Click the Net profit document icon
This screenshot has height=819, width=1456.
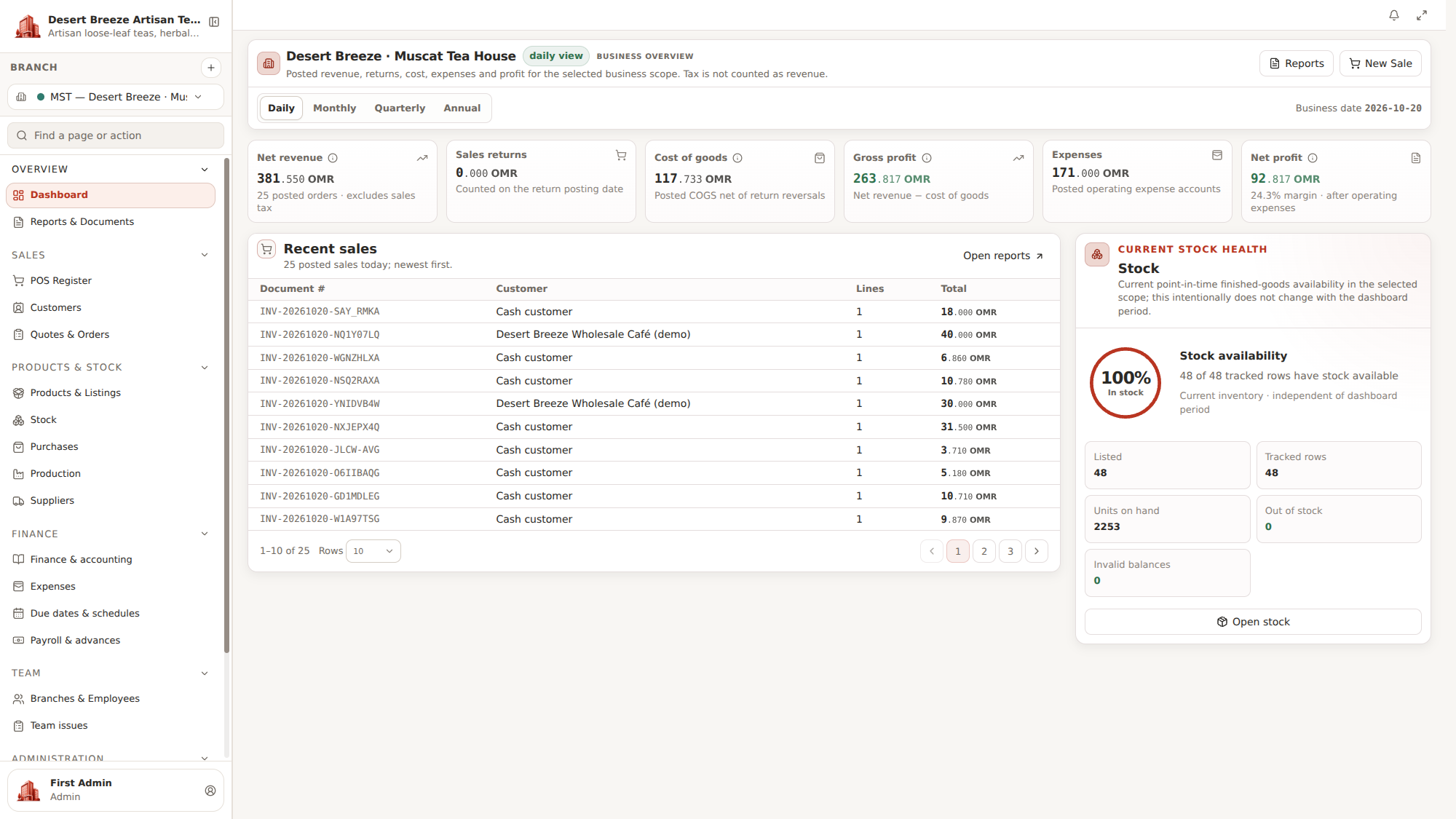(x=1415, y=158)
